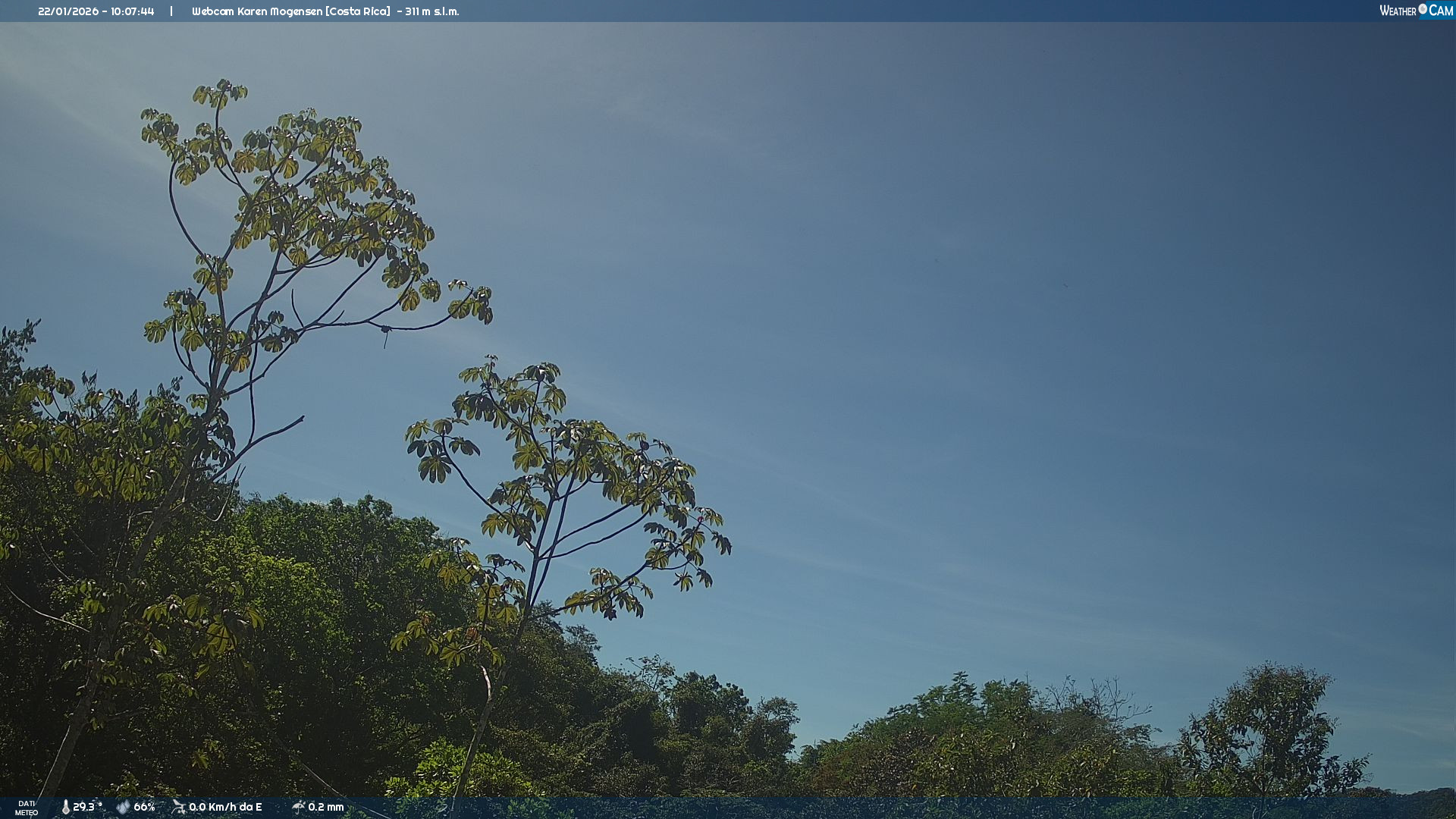Click the 29.3° temperature reading
This screenshot has width=1456, height=819.
click(x=86, y=807)
